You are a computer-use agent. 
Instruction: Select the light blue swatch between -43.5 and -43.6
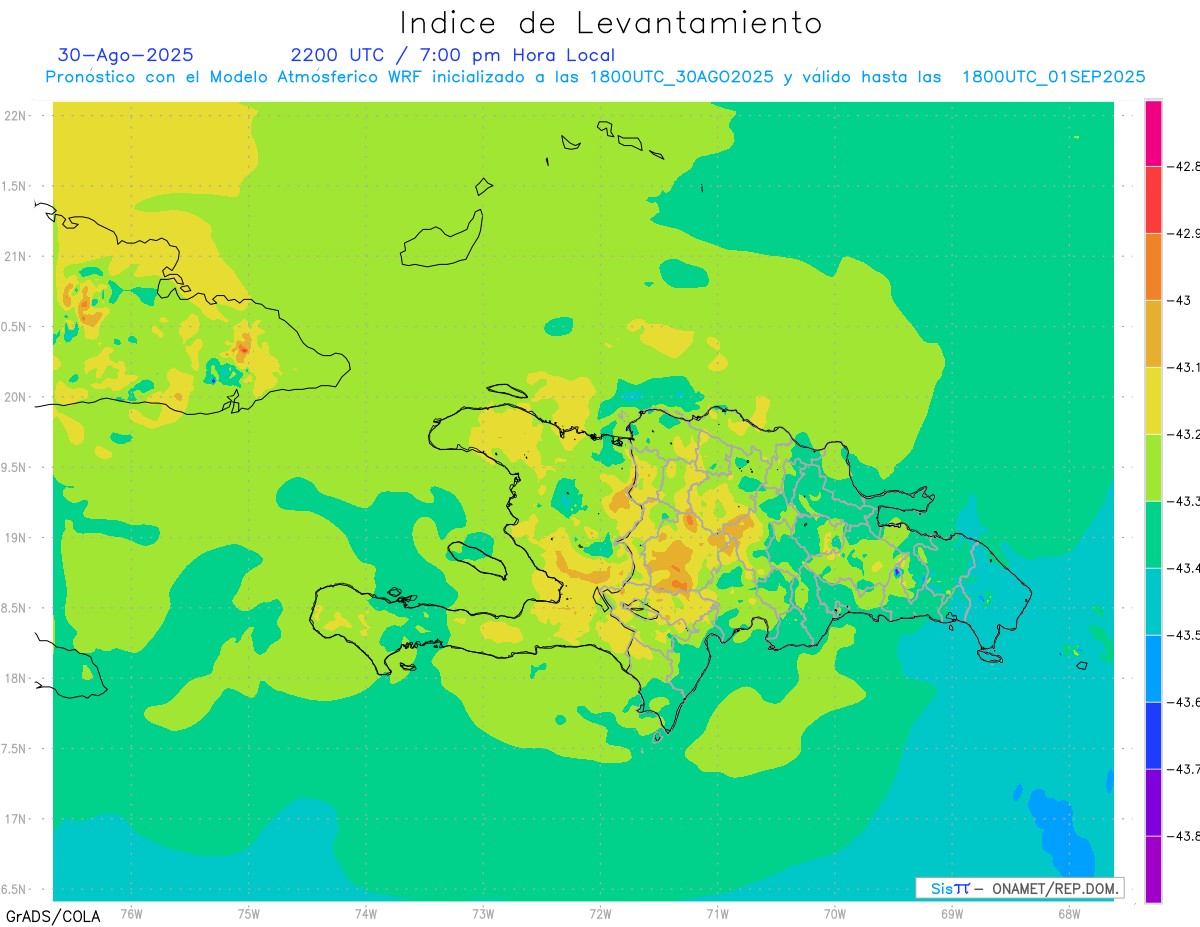(x=1153, y=669)
